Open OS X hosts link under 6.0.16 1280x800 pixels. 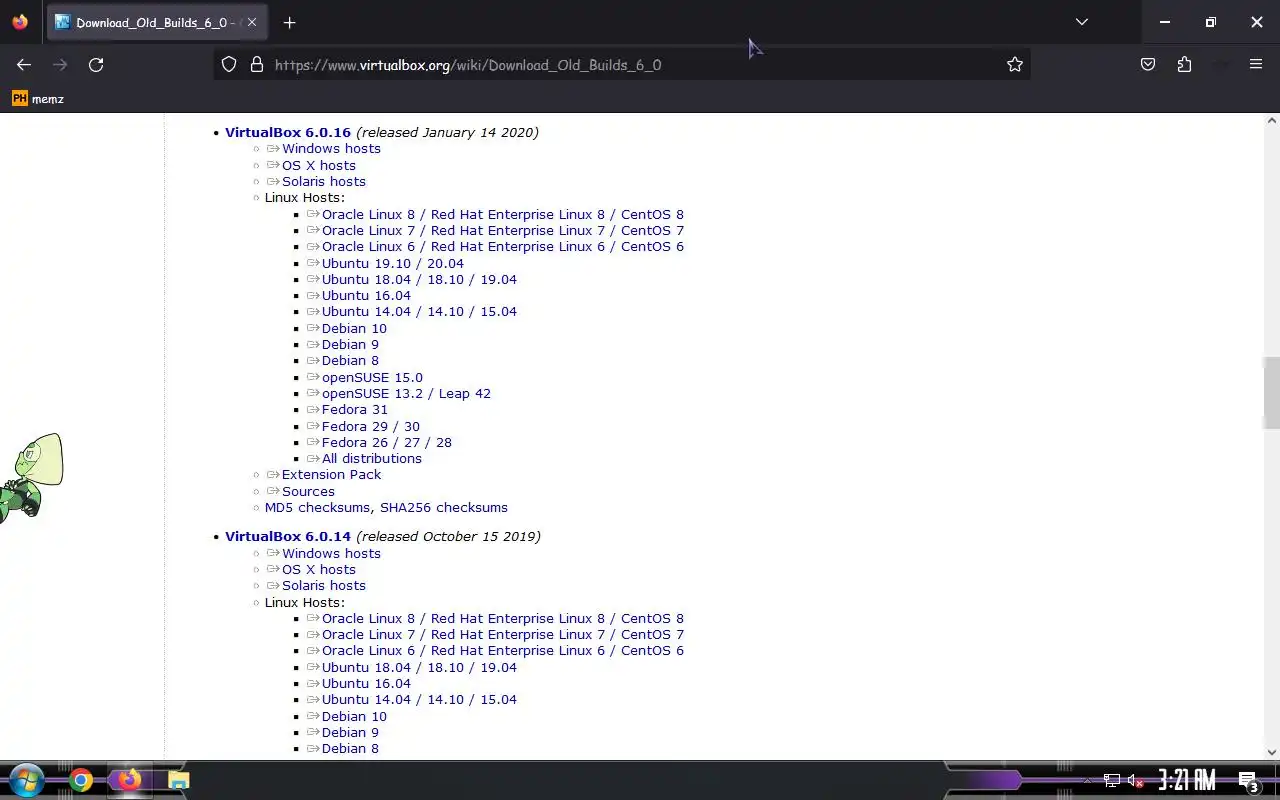click(318, 165)
